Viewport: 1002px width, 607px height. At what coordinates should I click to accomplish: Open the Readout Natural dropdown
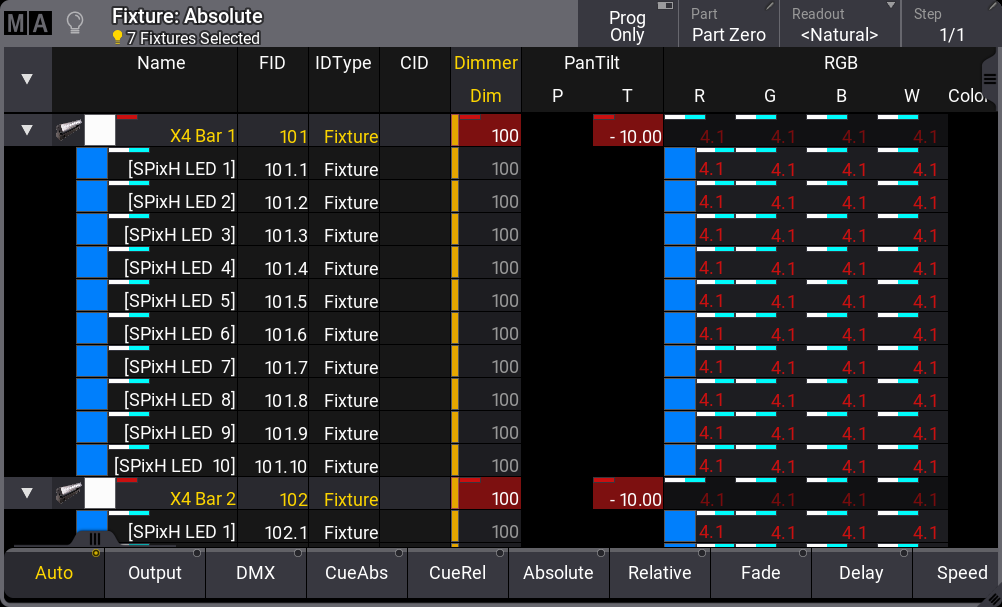click(x=839, y=25)
